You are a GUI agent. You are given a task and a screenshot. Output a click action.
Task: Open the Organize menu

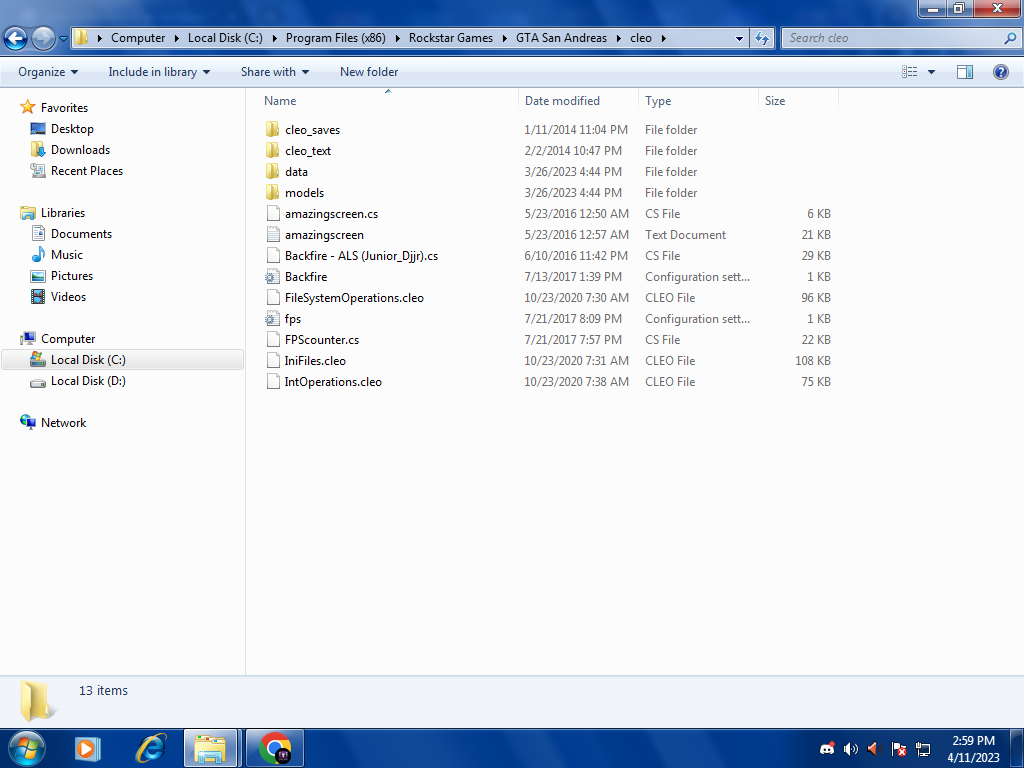48,72
